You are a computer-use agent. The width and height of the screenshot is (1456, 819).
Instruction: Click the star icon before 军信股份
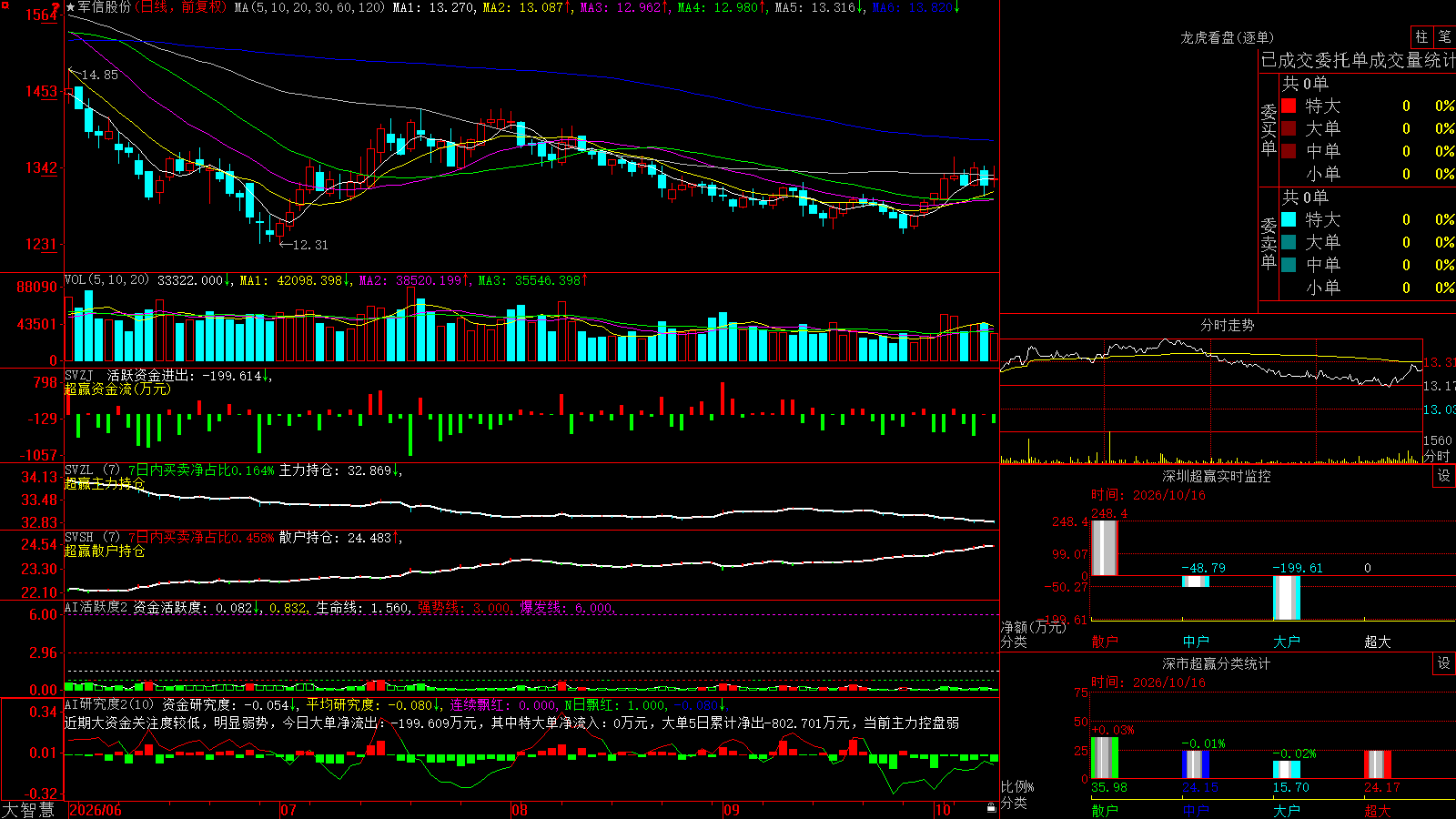(x=71, y=7)
